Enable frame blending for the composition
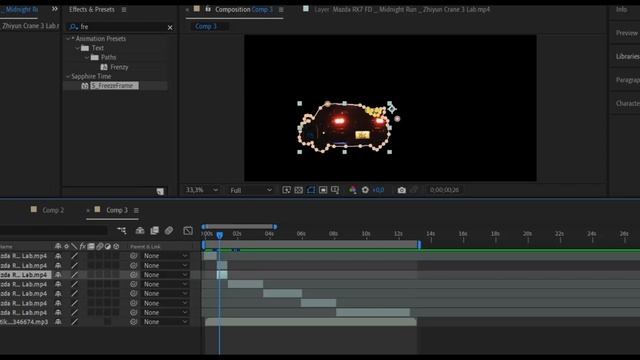The height and width of the screenshot is (360, 640). point(154,231)
